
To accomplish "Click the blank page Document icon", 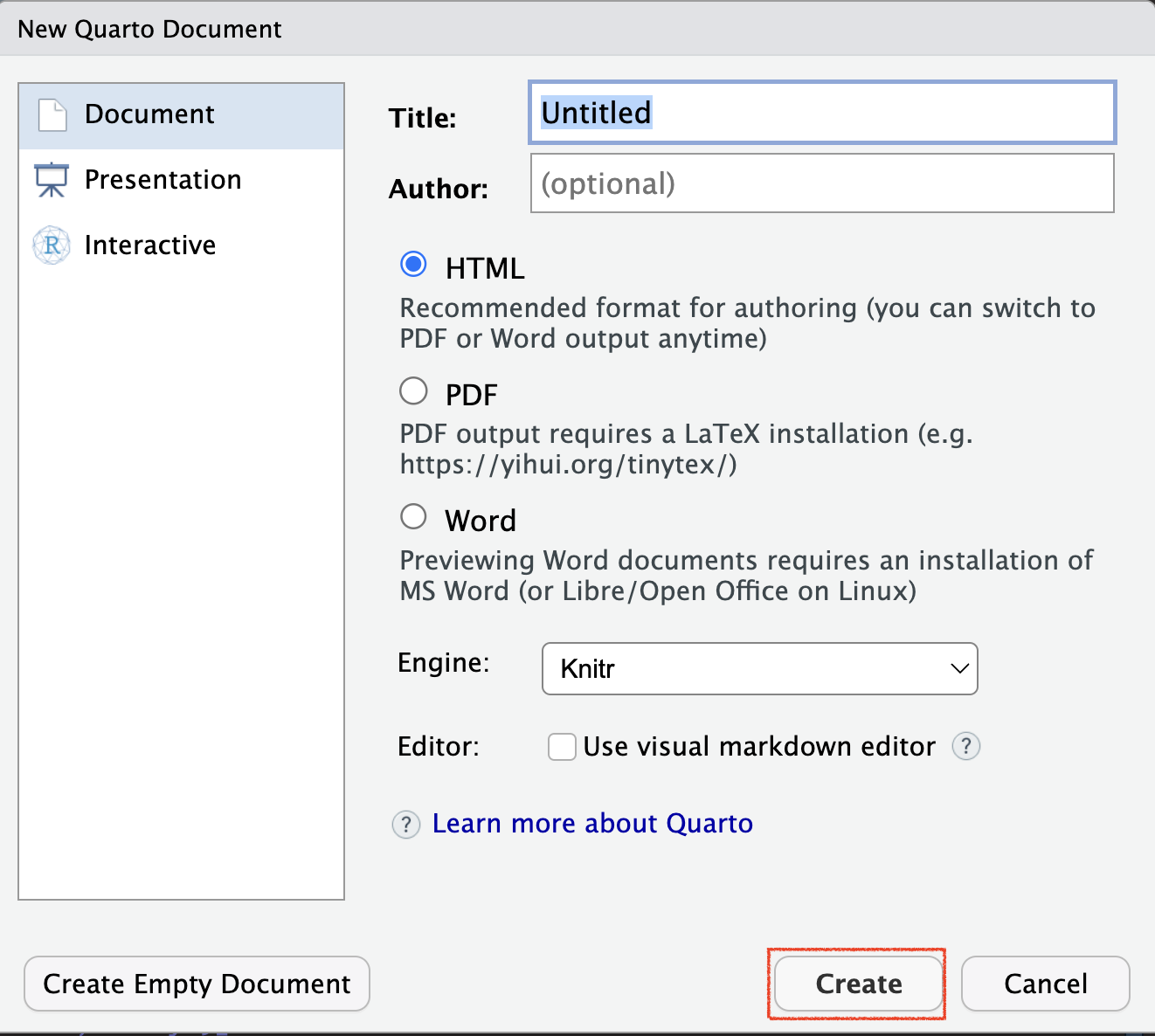I will [52, 114].
